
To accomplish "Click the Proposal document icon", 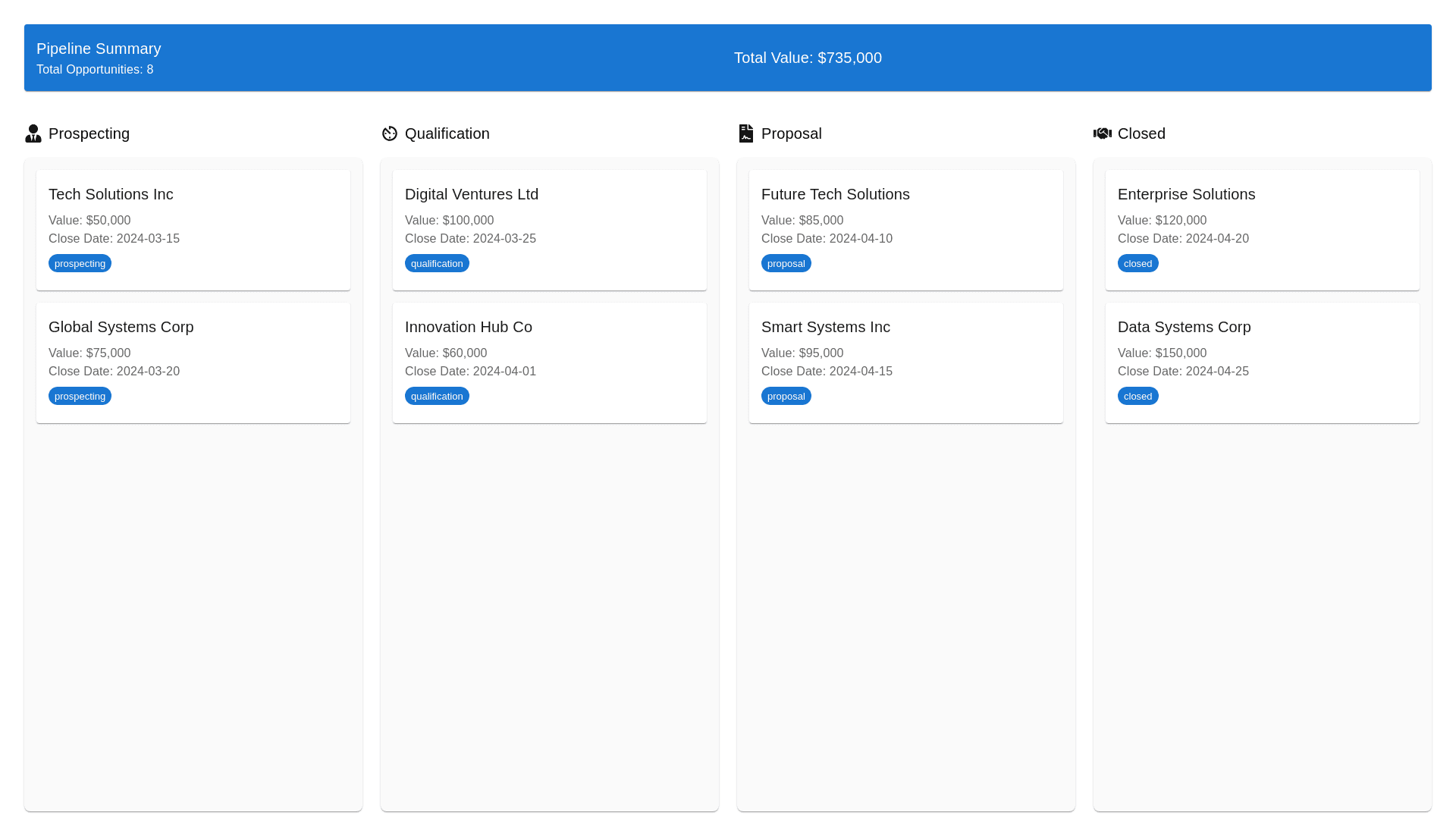I will point(745,133).
